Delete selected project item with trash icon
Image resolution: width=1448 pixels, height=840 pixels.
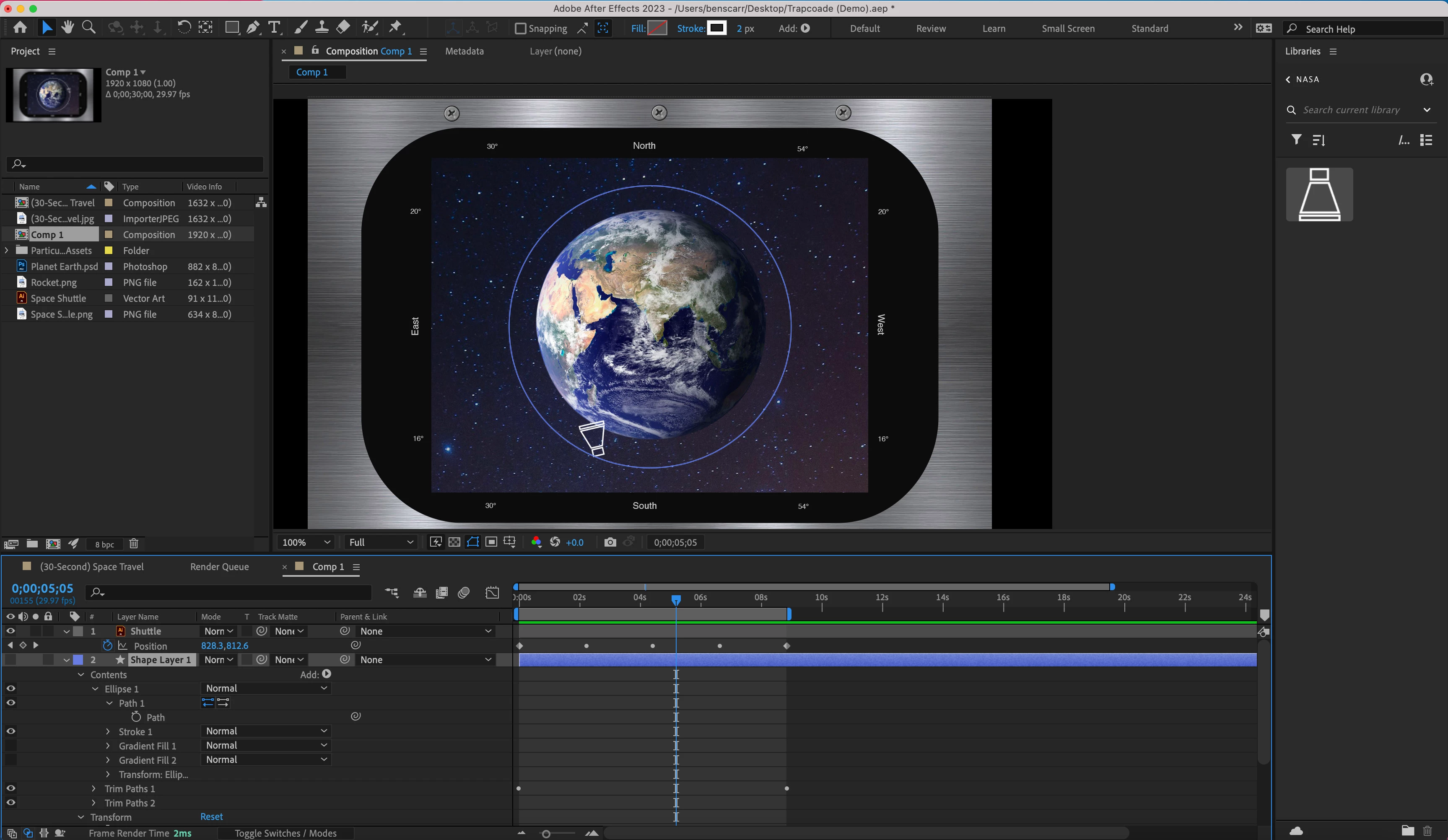(133, 544)
